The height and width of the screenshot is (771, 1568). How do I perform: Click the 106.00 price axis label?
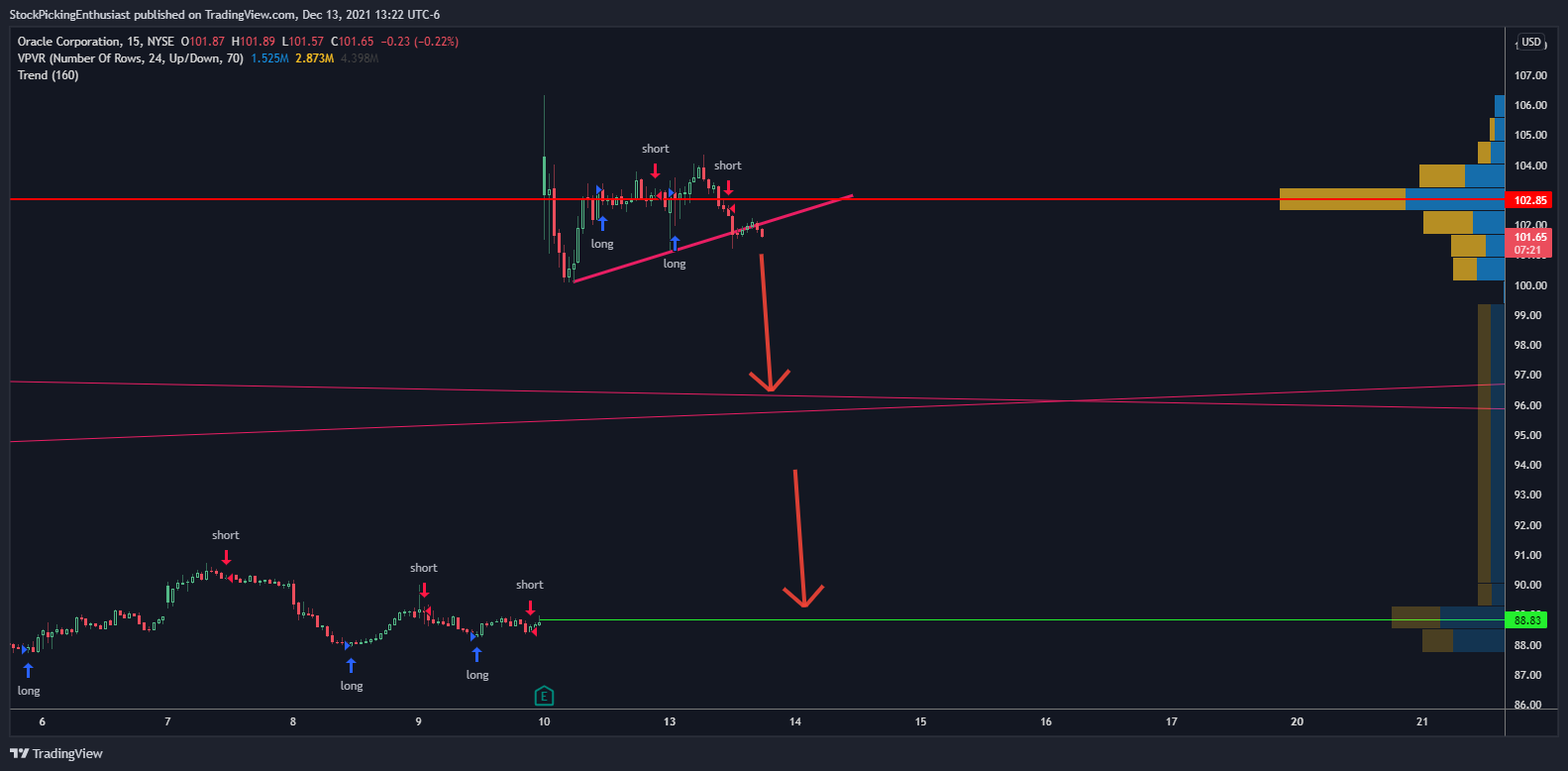coord(1530,105)
